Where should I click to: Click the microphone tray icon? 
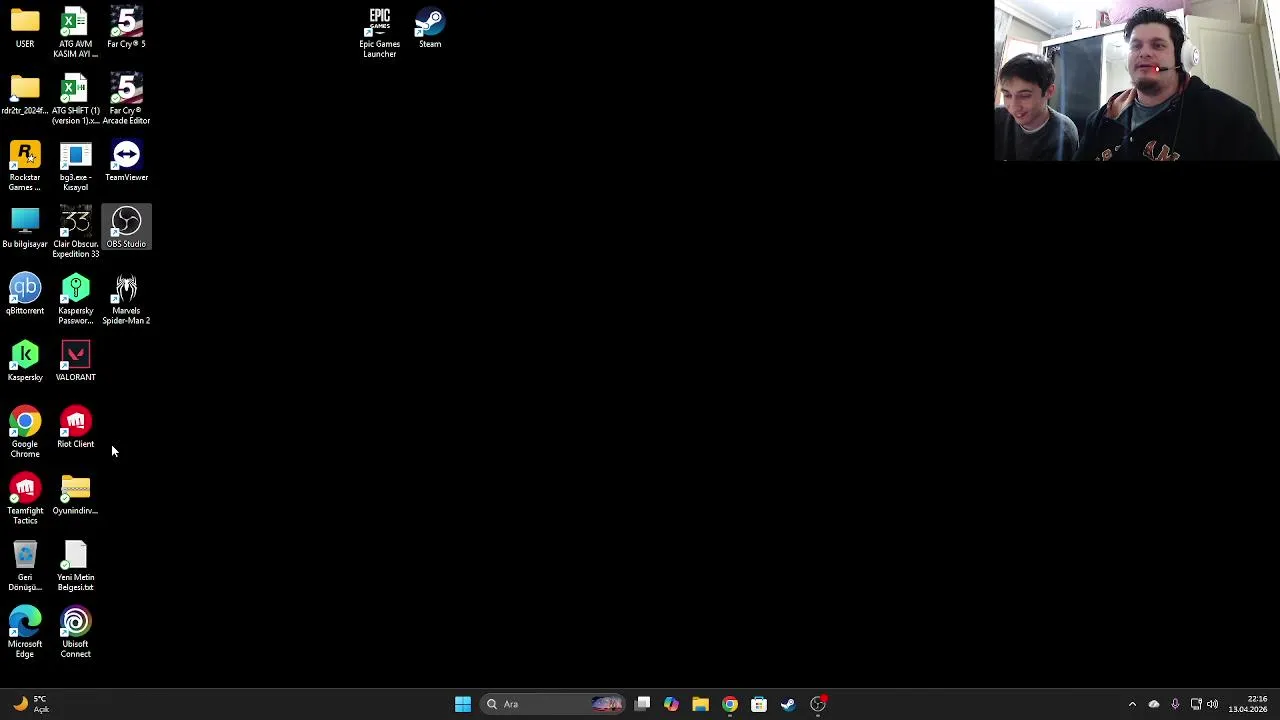(1175, 704)
